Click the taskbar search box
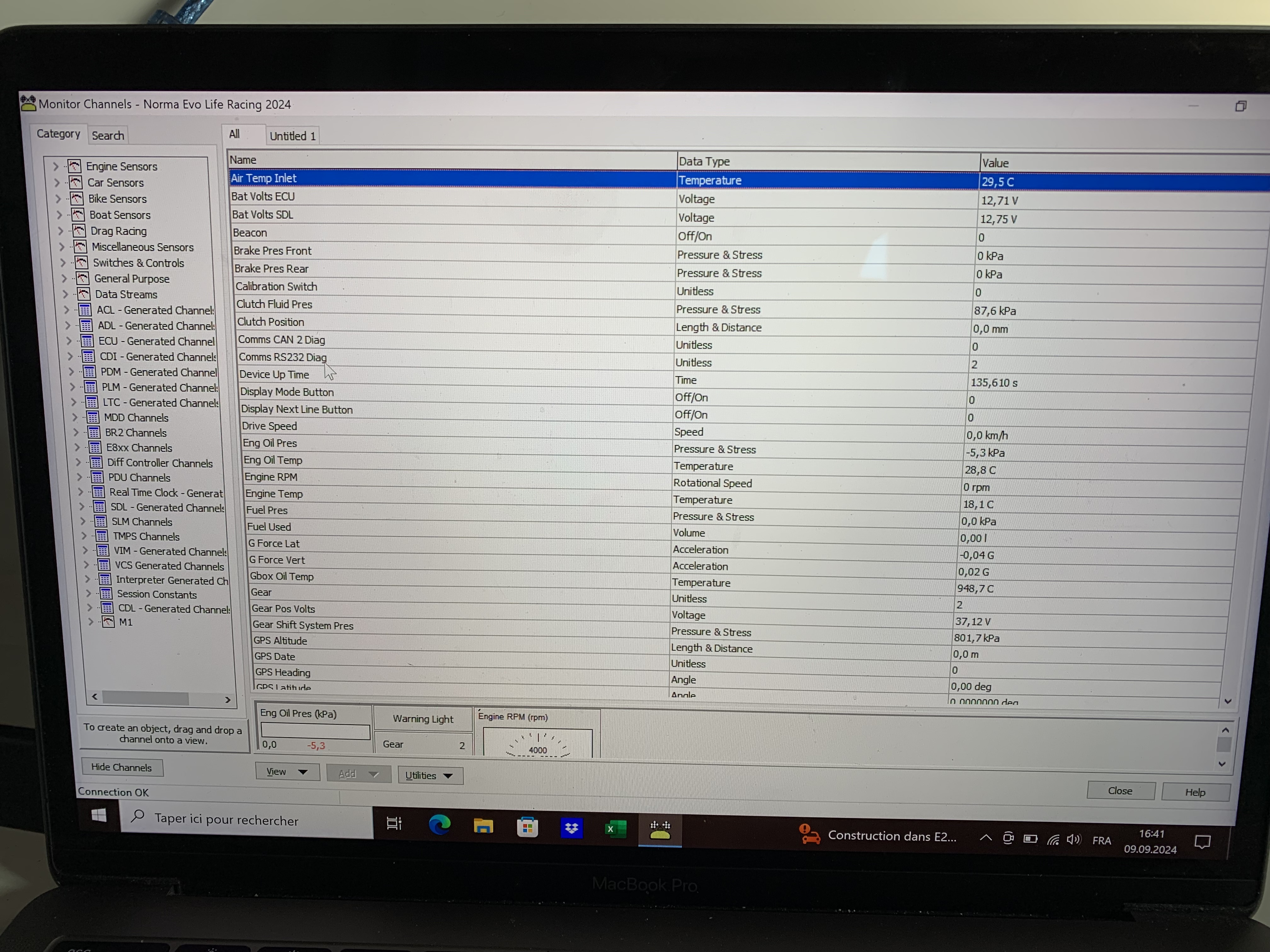Viewport: 1270px width, 952px height. (247, 819)
